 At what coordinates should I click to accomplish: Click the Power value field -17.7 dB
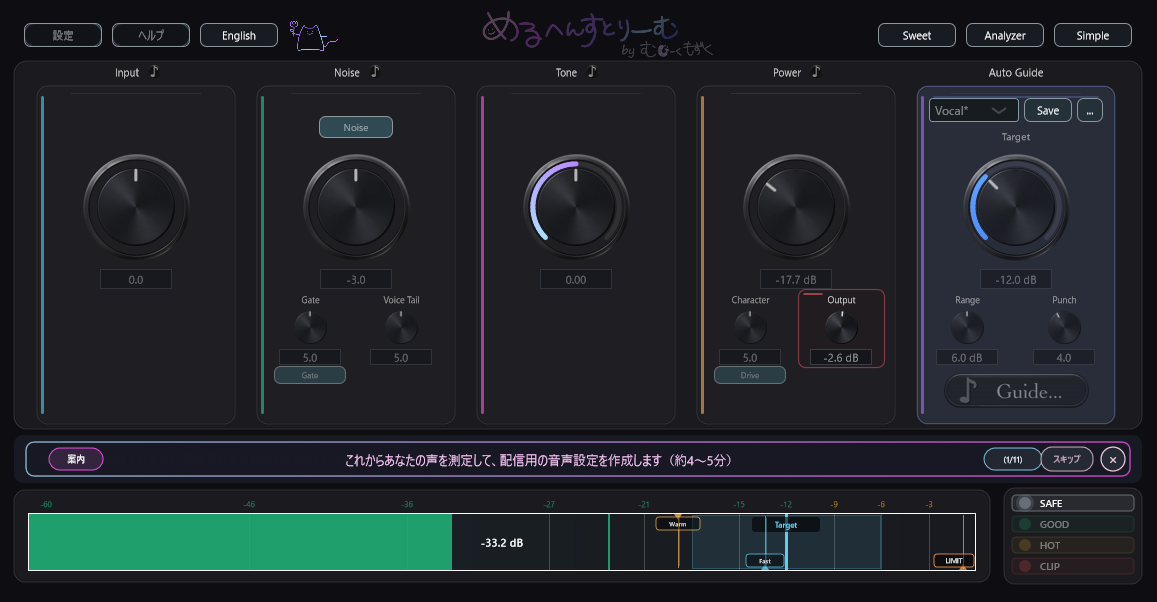[x=795, y=280]
